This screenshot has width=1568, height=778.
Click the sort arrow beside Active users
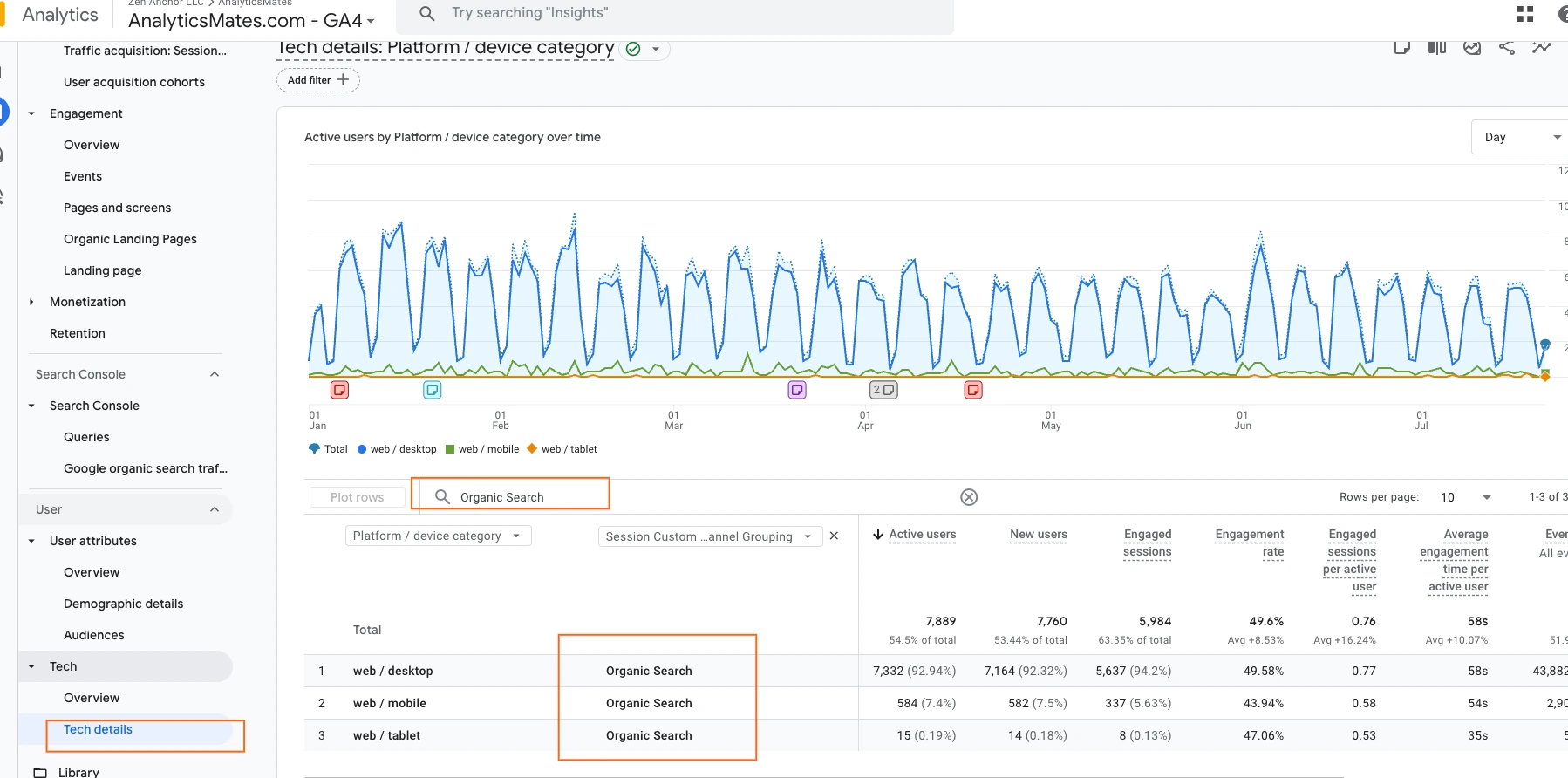(x=878, y=535)
